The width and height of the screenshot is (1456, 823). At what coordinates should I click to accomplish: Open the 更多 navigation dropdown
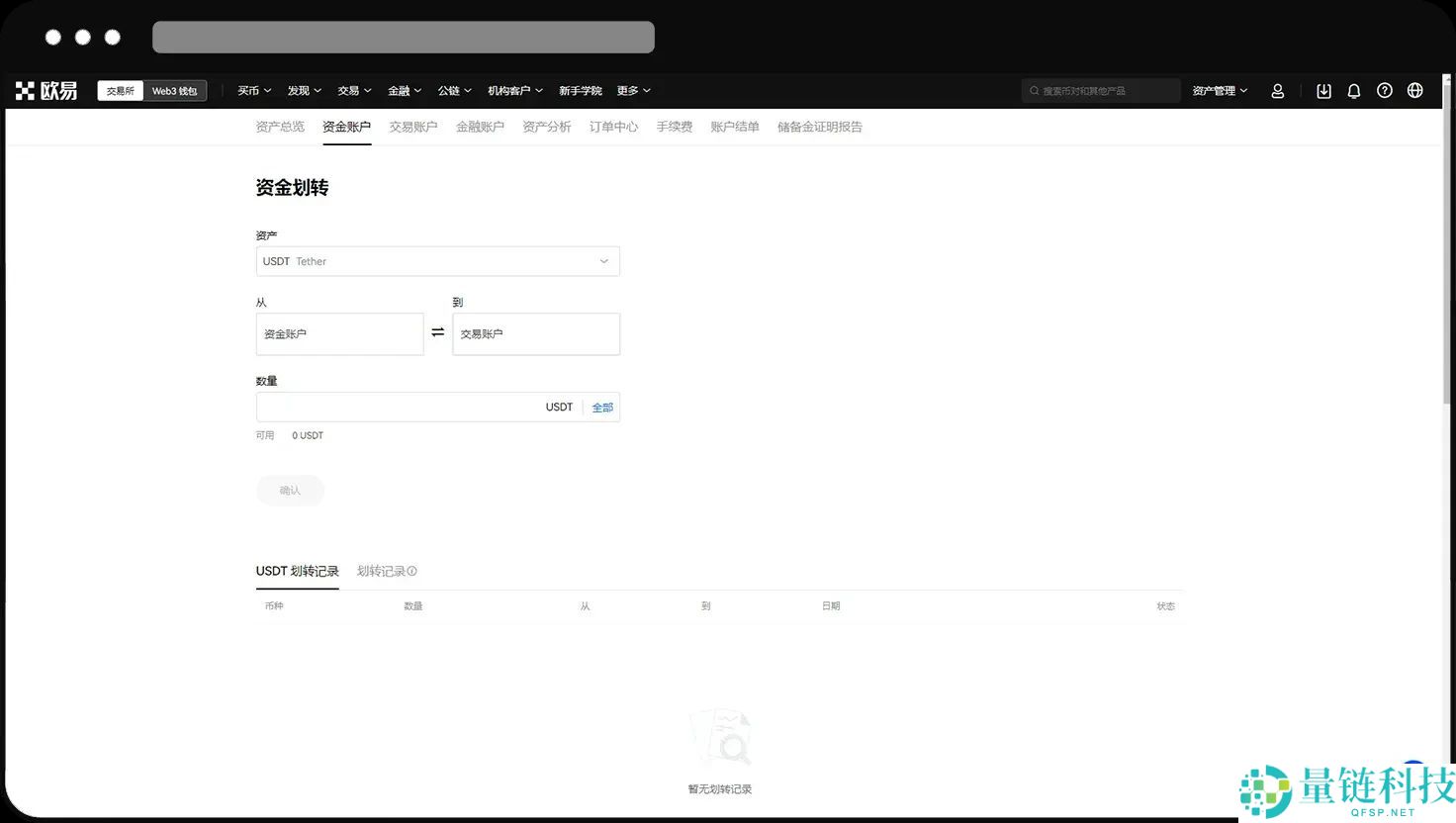[x=632, y=90]
